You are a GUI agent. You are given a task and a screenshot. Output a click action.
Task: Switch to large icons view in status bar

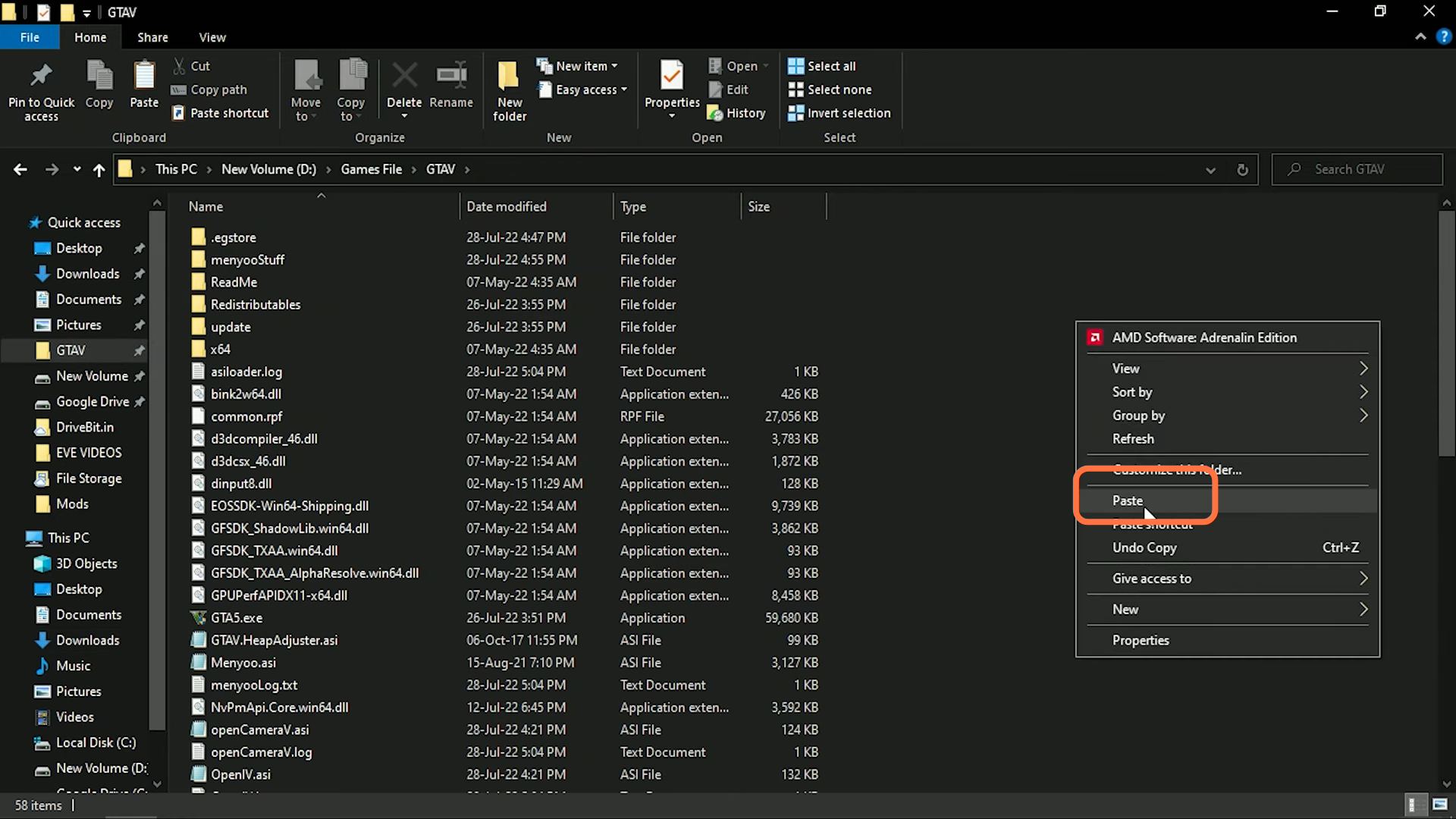point(1439,805)
